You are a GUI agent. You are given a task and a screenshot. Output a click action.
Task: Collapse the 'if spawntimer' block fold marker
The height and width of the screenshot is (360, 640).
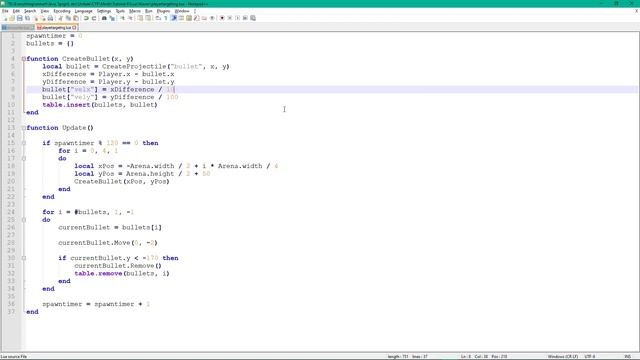[24, 143]
